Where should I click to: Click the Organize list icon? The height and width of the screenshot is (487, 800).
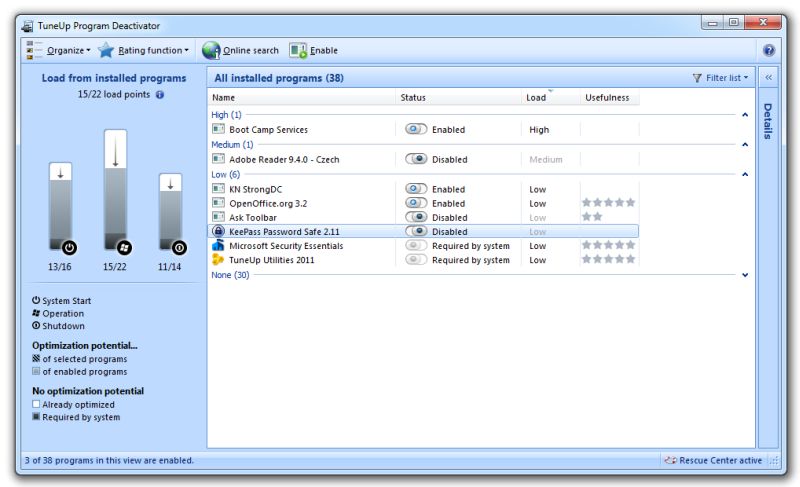pos(34,50)
